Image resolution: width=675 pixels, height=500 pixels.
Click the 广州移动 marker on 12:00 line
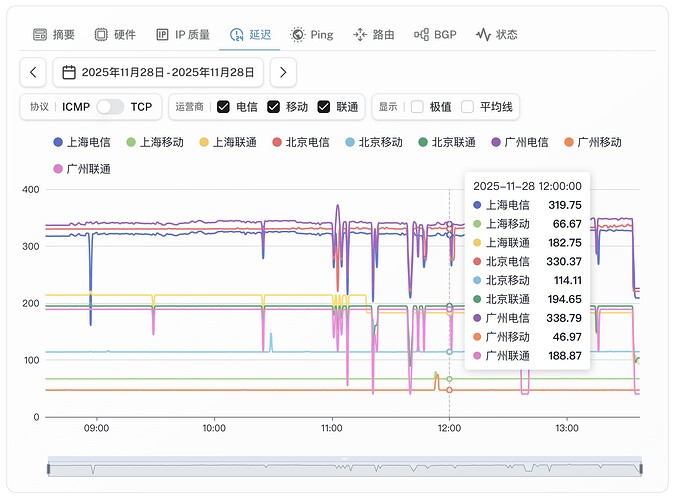[449, 390]
